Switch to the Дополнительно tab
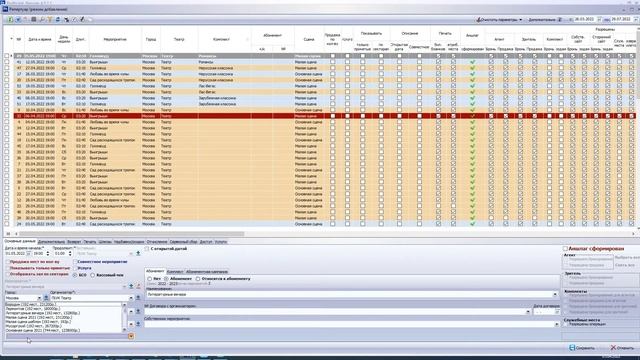Screen dimensions: 640x360 coord(51,242)
